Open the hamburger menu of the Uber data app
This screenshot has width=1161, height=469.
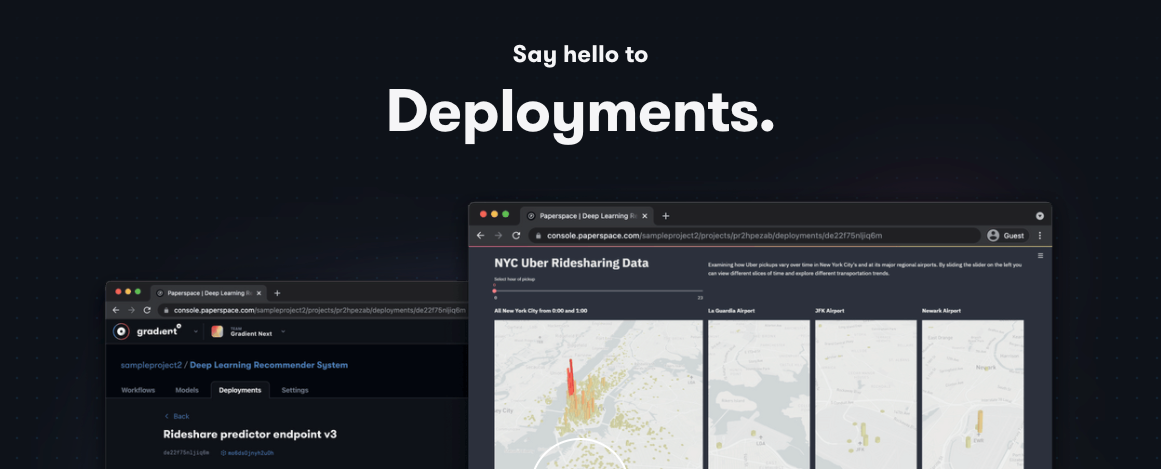[1040, 256]
